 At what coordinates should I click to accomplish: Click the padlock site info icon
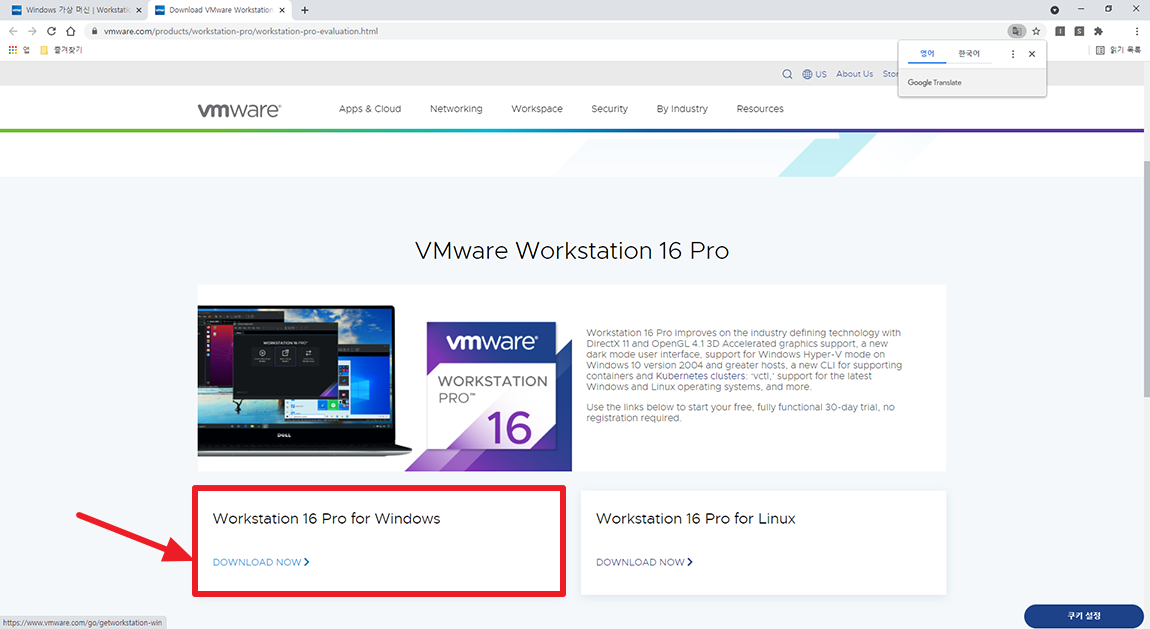coord(94,32)
